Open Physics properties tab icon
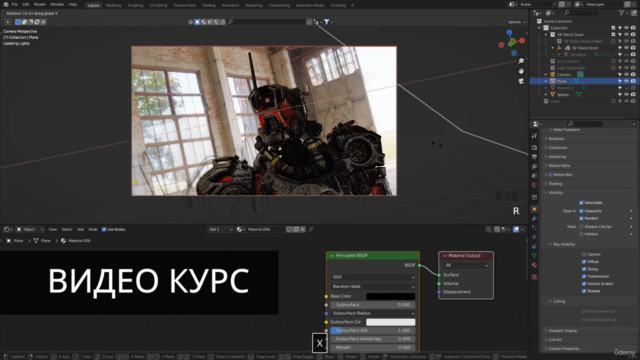 [534, 237]
